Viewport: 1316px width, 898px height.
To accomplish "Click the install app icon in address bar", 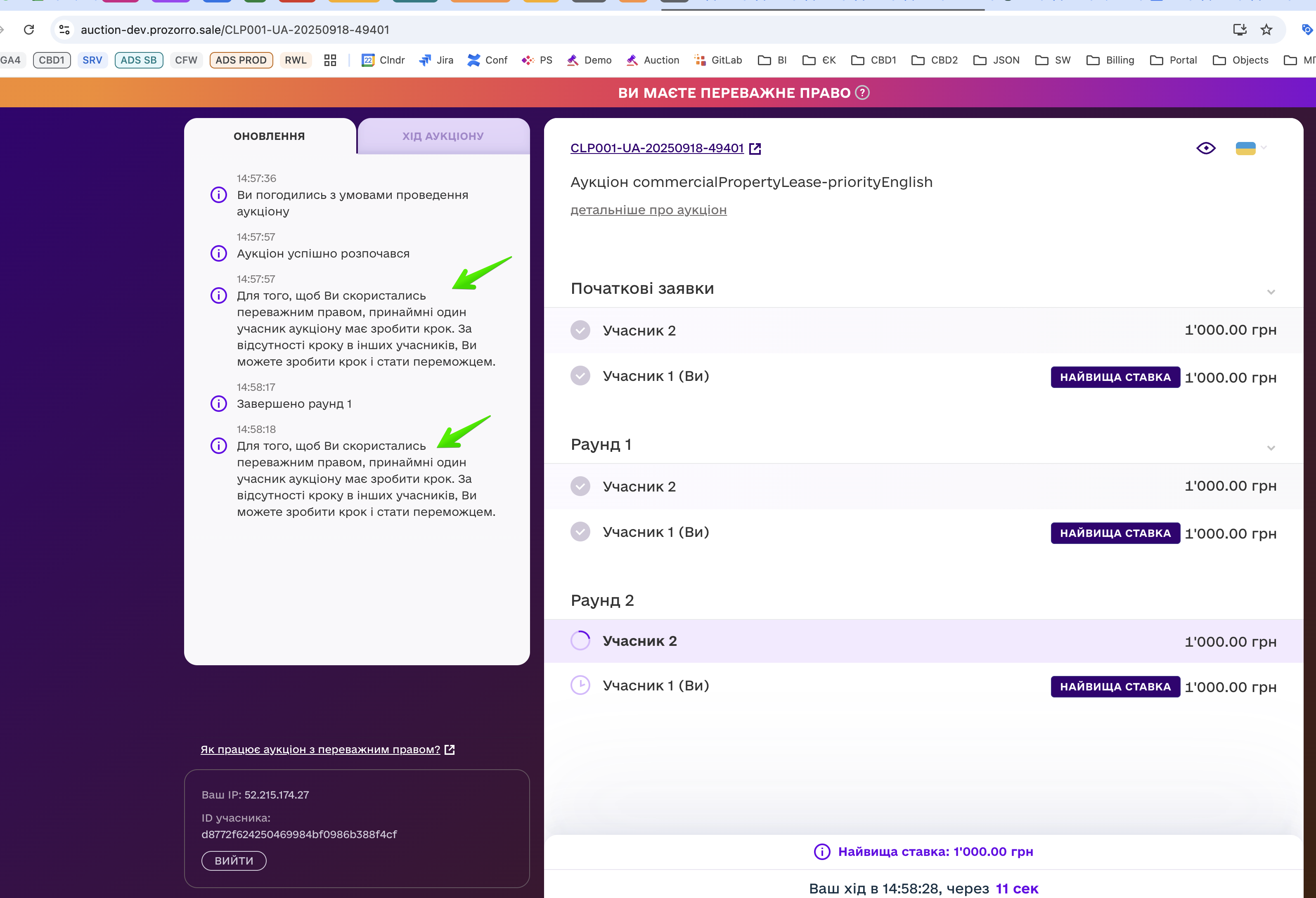I will (1240, 29).
